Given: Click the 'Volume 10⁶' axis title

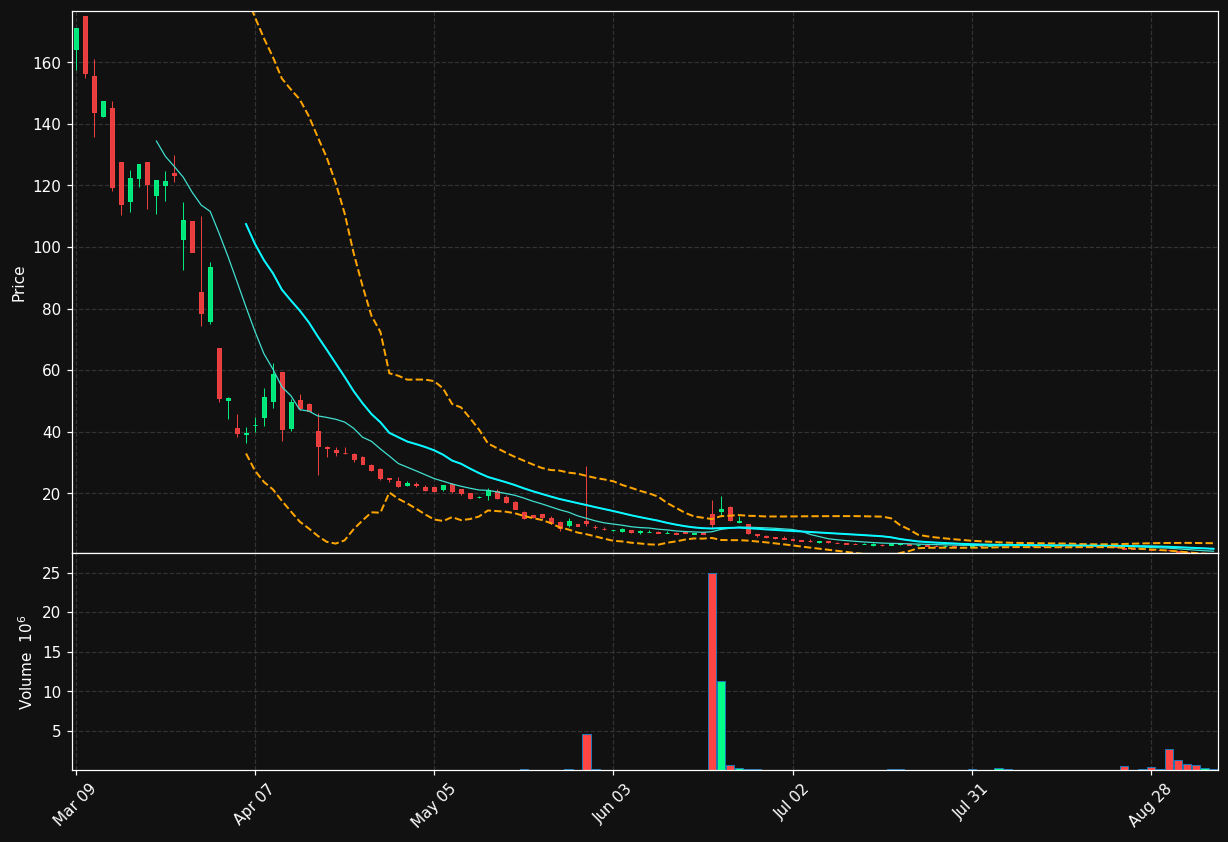Looking at the screenshot, I should pos(24,662).
